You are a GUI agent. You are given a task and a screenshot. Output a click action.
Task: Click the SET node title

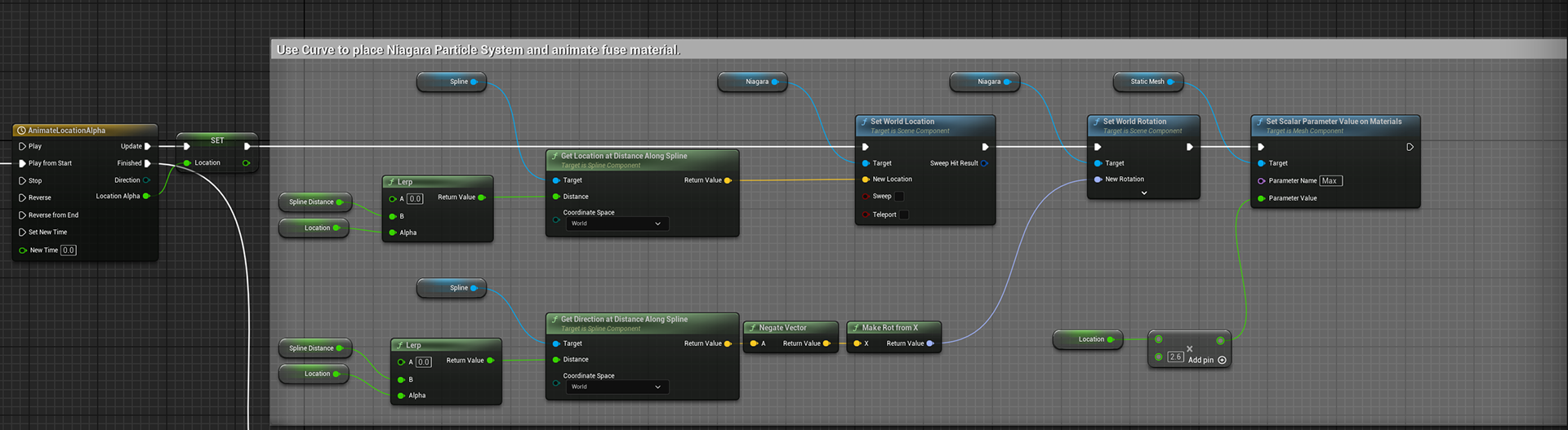pos(217,140)
